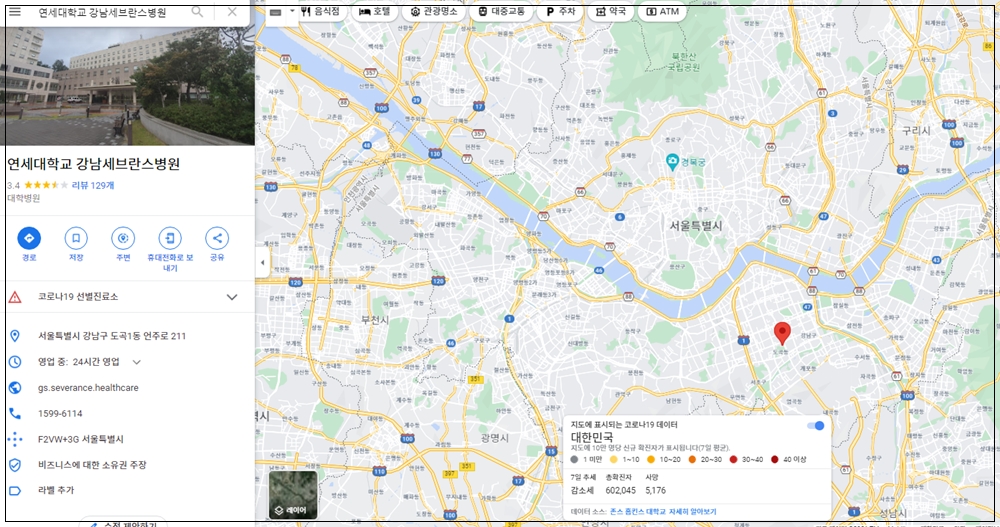Select the 약국 pharmacy filter chip
Screen dimensions: 1000x527
click(x=611, y=11)
